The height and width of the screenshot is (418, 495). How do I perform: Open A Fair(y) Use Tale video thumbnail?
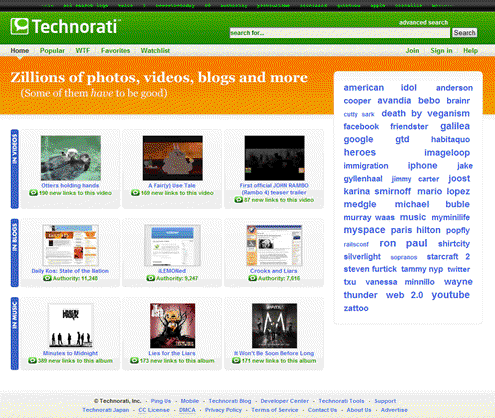point(173,158)
